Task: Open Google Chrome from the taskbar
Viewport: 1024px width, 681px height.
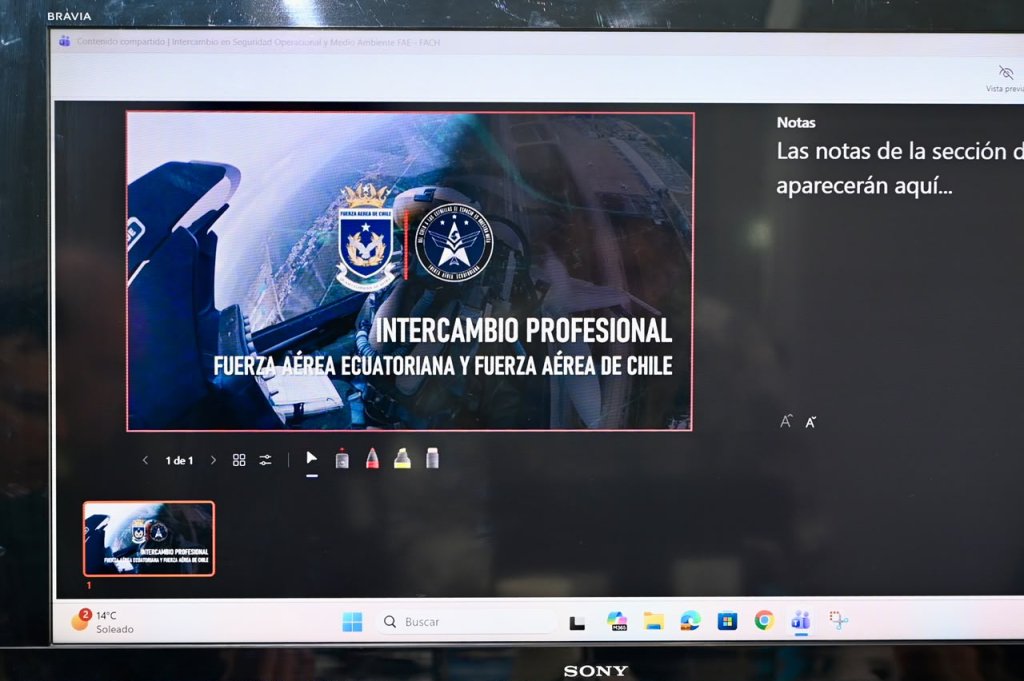Action: tap(764, 620)
